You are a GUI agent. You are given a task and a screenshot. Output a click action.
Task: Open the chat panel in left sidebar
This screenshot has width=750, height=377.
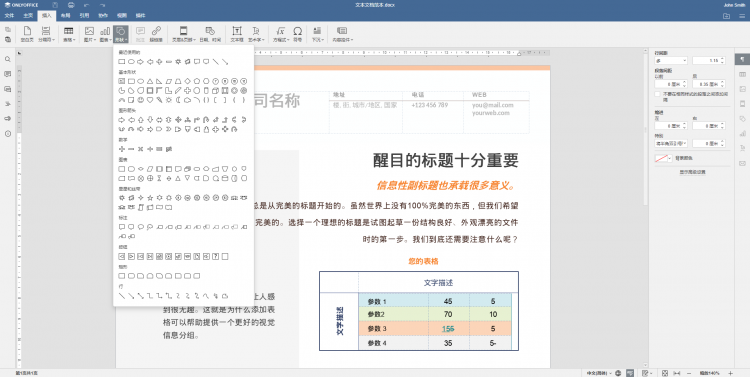8,89
